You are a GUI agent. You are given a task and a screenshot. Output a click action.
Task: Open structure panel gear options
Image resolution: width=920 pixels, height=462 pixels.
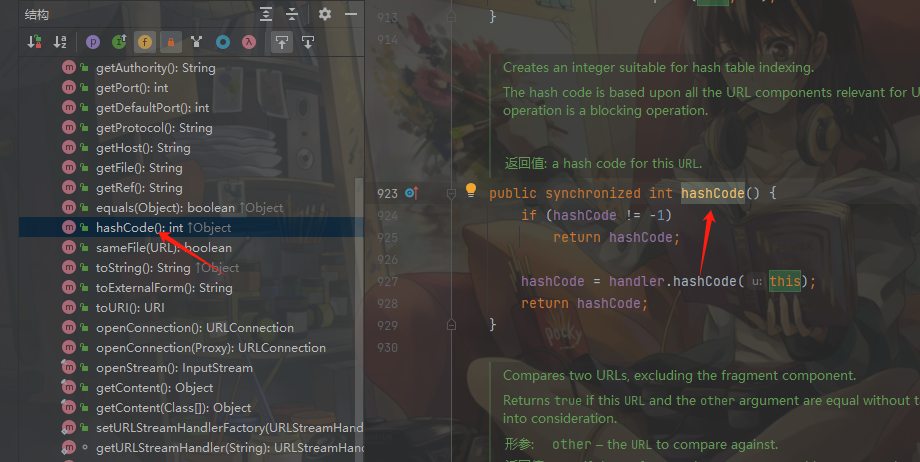click(x=324, y=14)
